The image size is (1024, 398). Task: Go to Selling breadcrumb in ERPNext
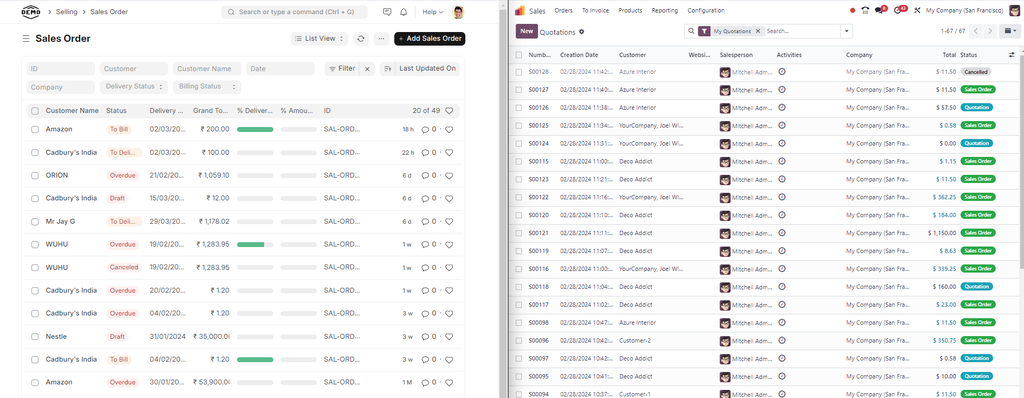66,12
